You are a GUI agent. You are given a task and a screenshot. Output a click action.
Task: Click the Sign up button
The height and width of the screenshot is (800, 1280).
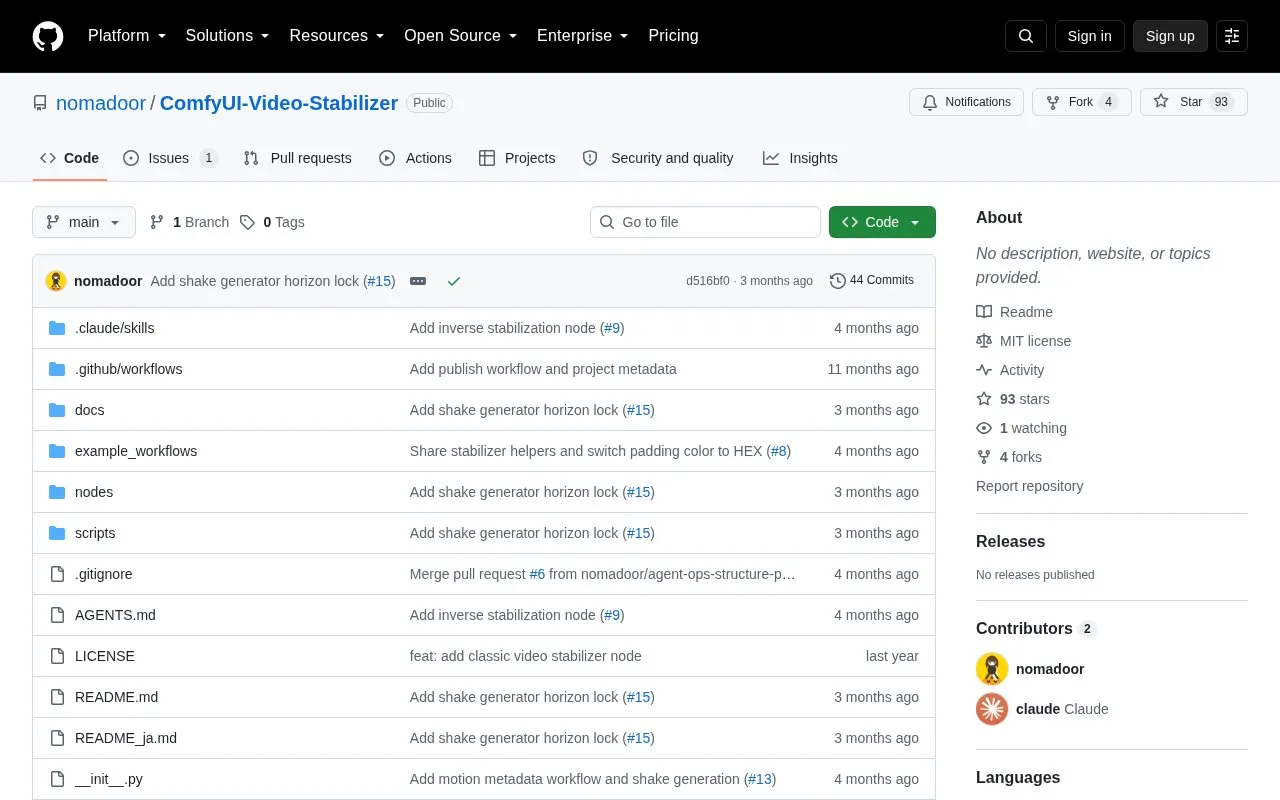pos(1170,36)
